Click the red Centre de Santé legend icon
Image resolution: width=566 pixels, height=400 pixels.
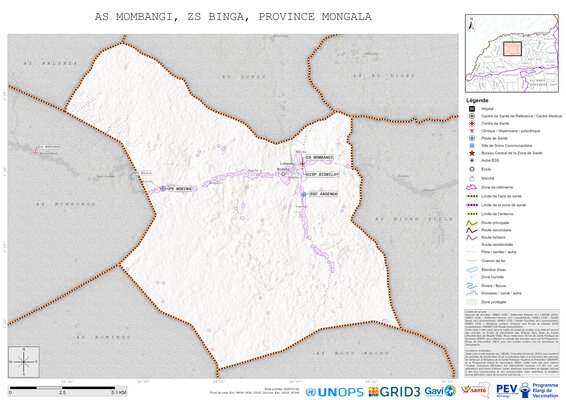[x=471, y=123]
